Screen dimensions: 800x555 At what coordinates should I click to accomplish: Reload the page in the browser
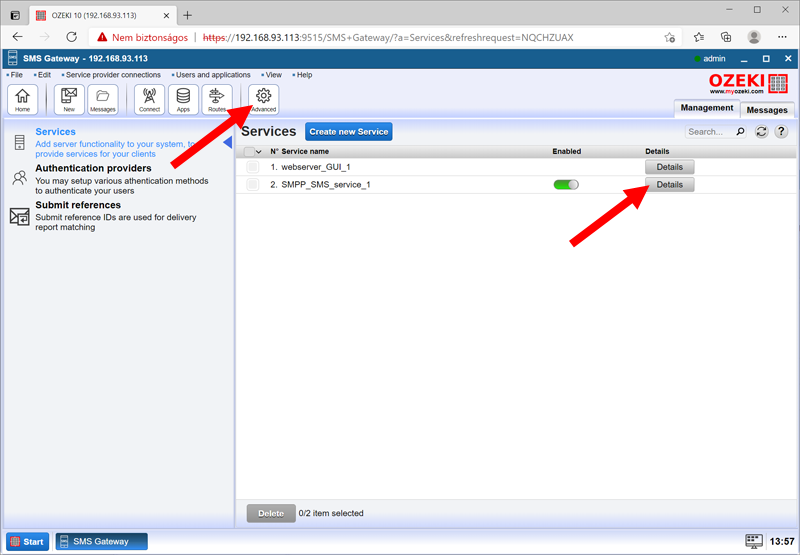tap(71, 37)
